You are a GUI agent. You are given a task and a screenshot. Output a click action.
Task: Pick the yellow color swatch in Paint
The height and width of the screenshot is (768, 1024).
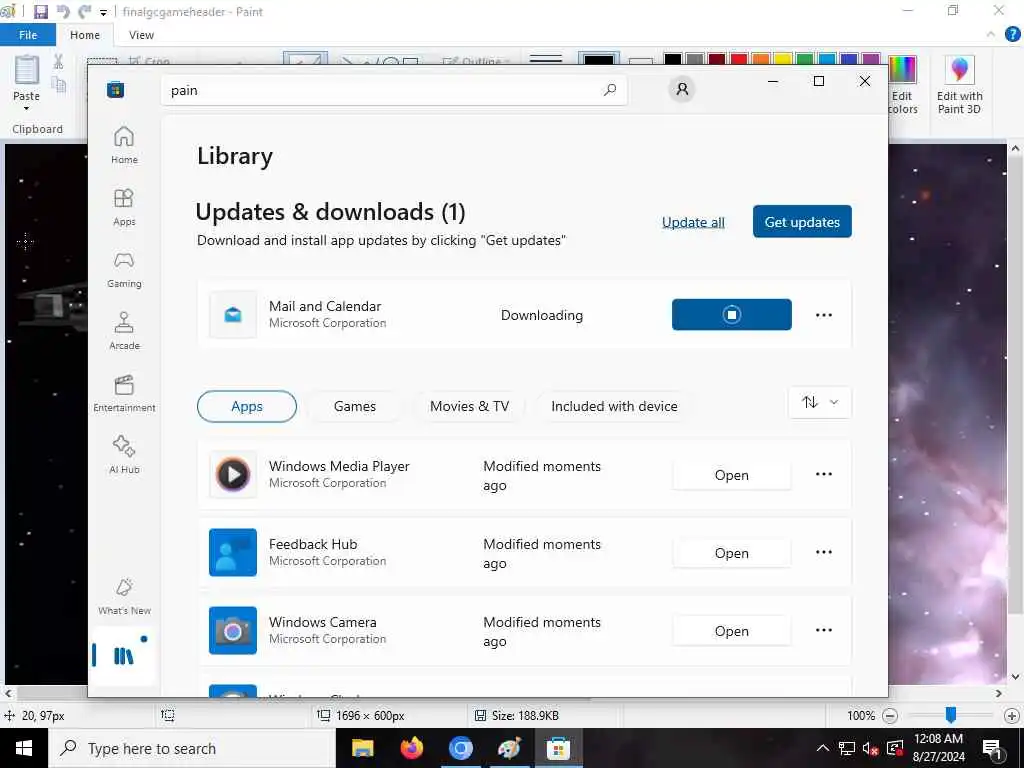point(782,59)
